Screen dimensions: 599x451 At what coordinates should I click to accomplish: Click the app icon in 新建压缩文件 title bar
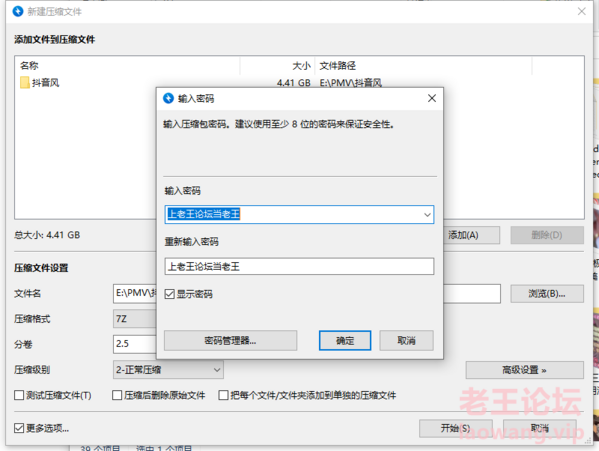pyautogui.click(x=18, y=11)
